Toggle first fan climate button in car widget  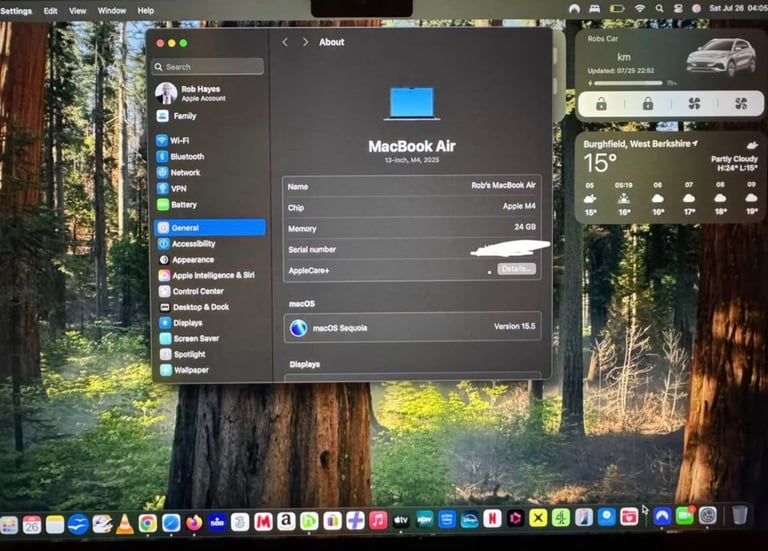(x=694, y=104)
